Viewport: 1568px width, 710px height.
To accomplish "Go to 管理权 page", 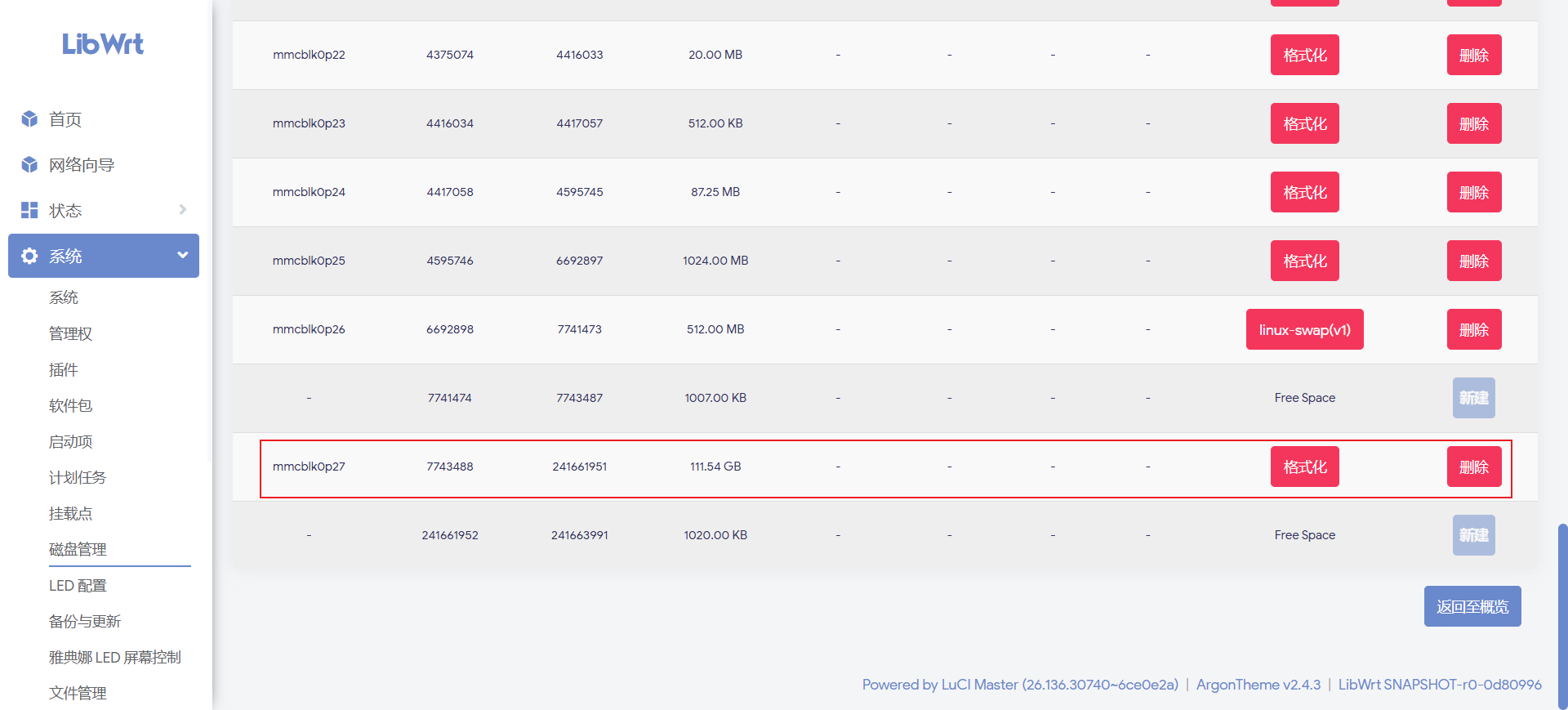I will point(71,333).
